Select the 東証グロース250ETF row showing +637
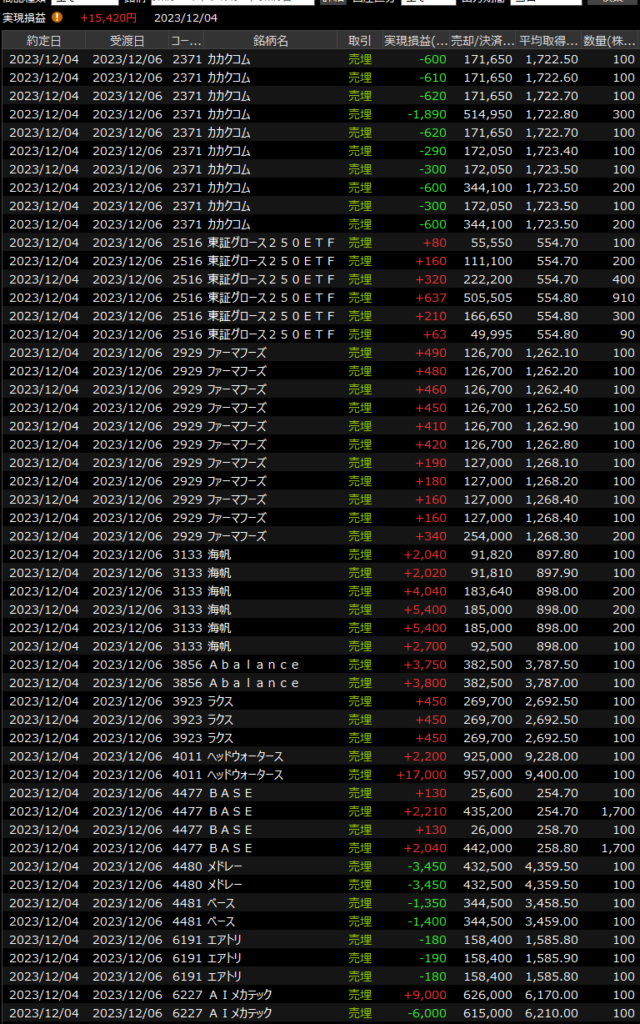Image resolution: width=640 pixels, height=1024 pixels. point(320,298)
